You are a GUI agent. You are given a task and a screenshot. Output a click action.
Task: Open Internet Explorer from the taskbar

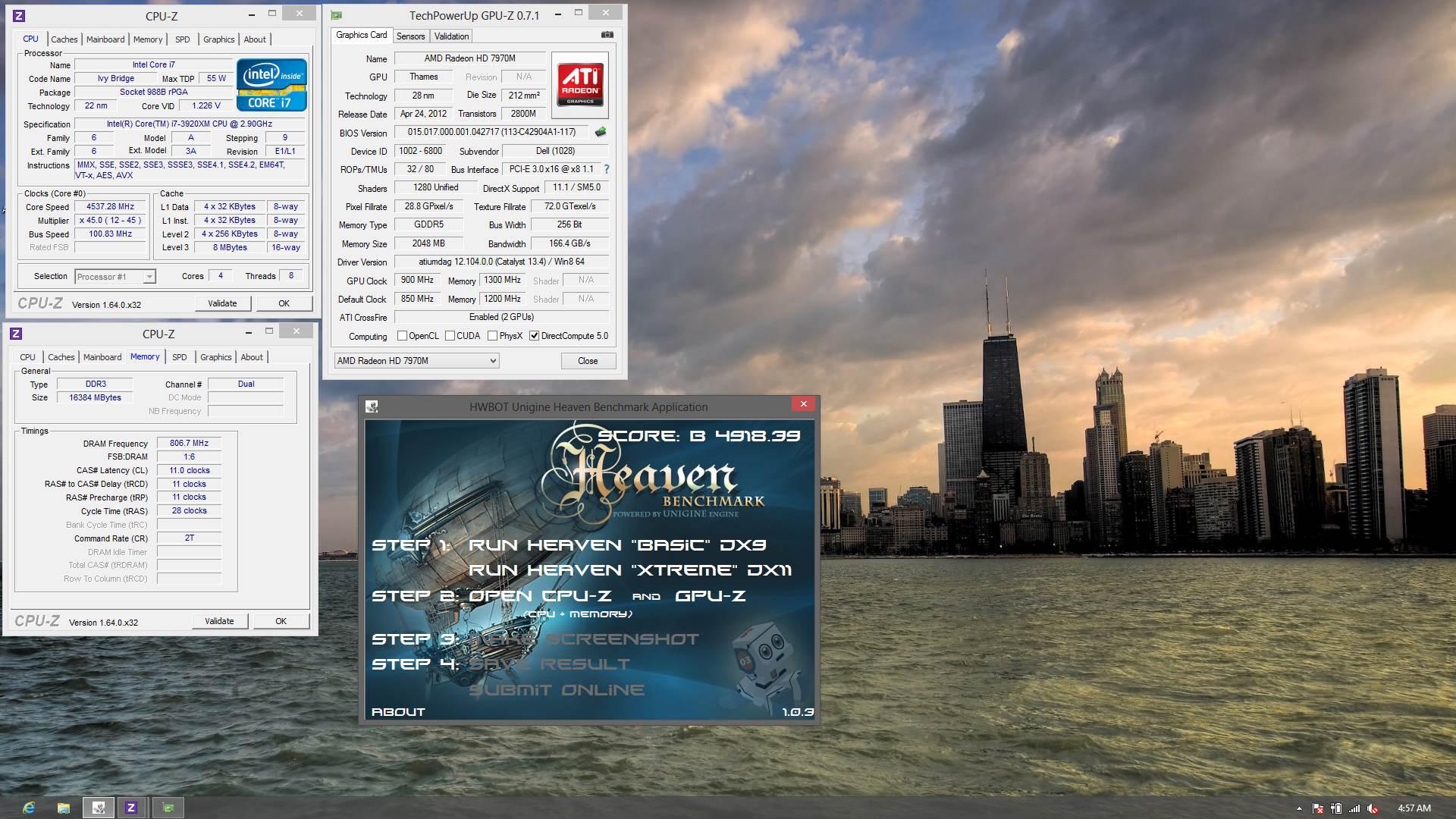(x=29, y=808)
